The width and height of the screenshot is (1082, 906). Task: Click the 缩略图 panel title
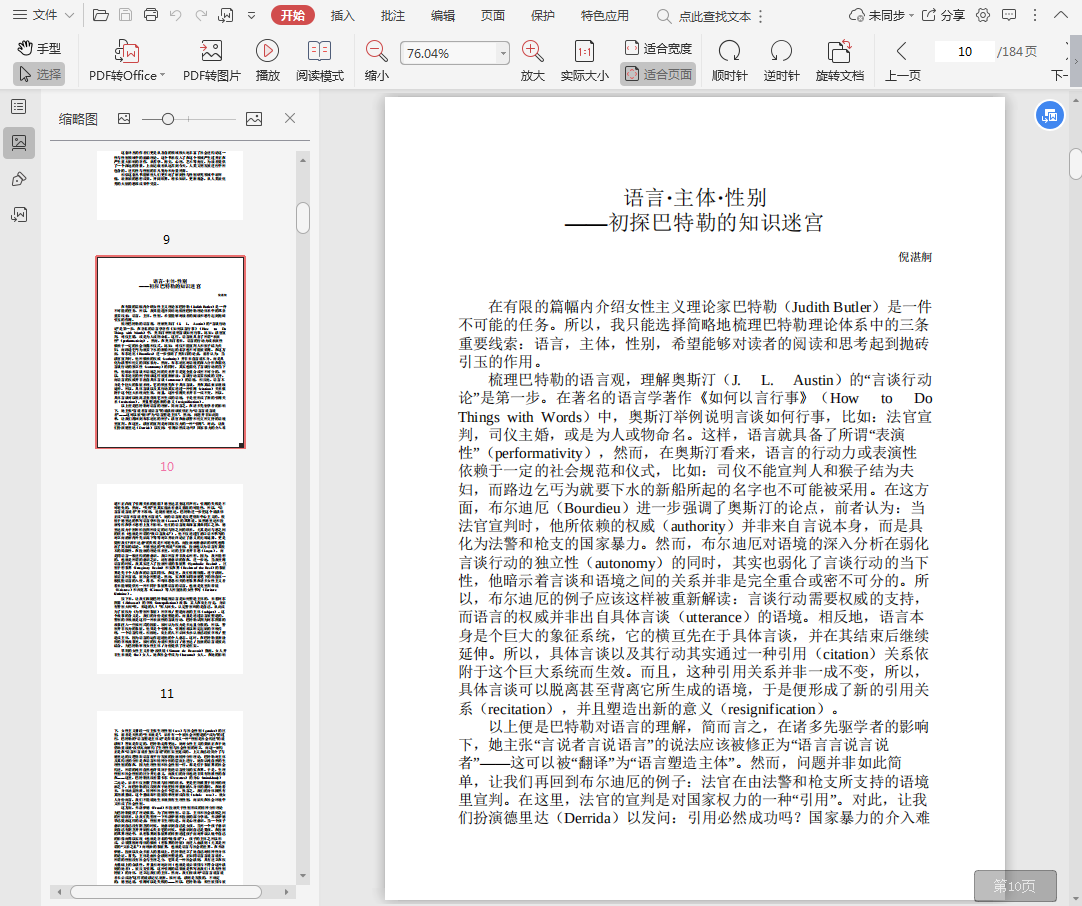pos(78,119)
